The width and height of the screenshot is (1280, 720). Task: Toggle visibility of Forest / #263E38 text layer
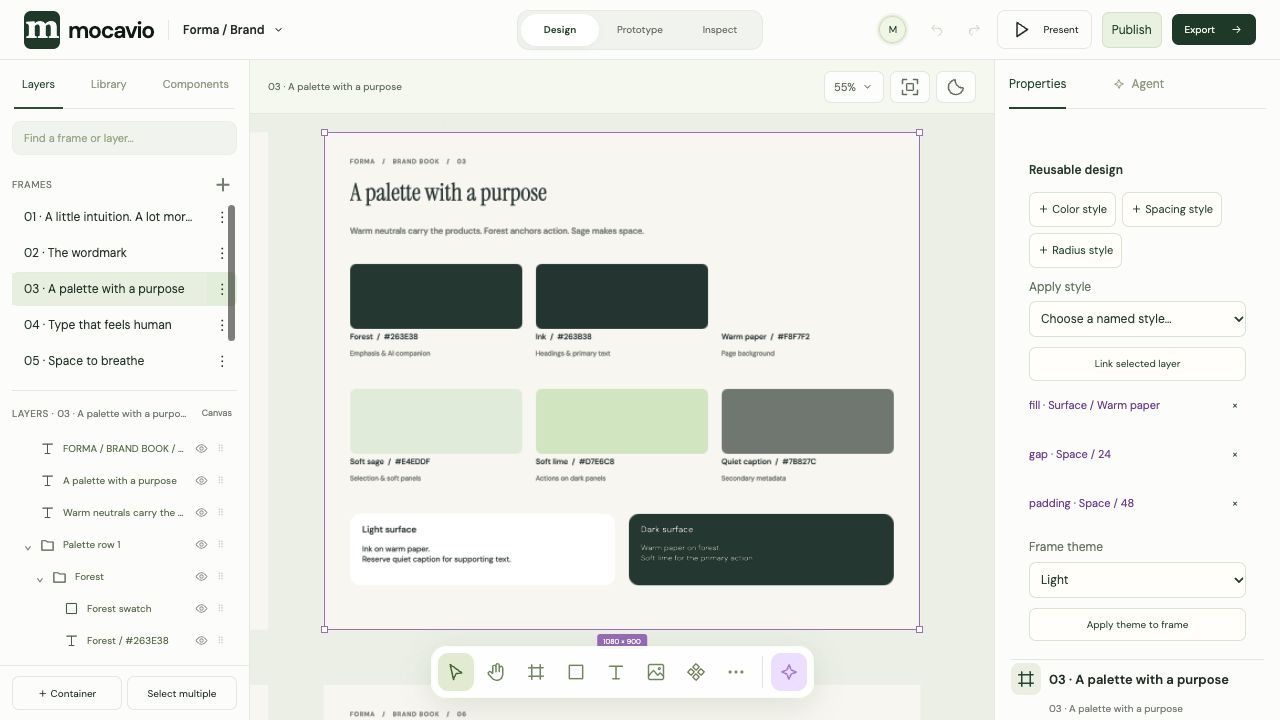click(201, 641)
